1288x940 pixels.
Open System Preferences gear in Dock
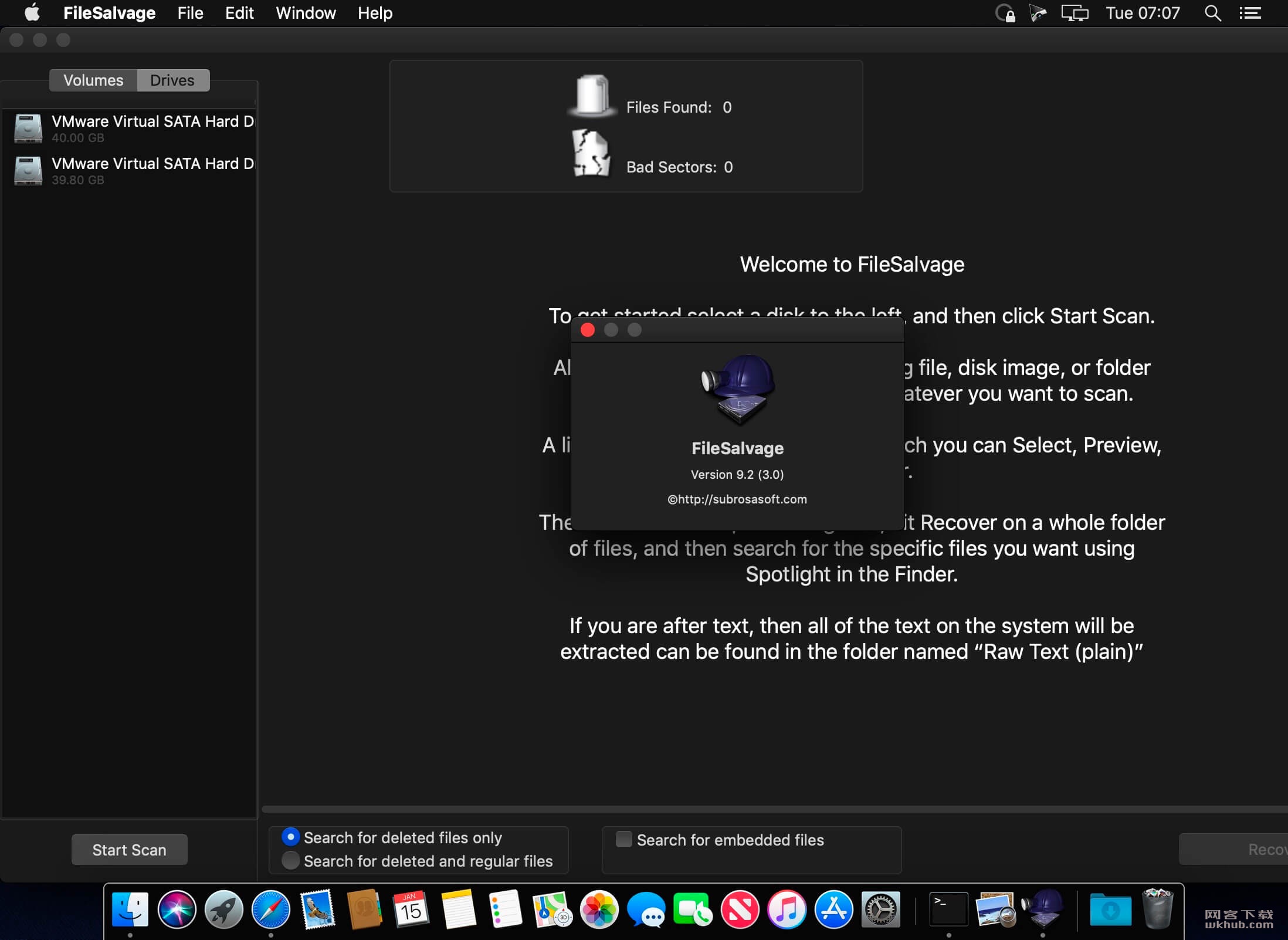coord(881,909)
